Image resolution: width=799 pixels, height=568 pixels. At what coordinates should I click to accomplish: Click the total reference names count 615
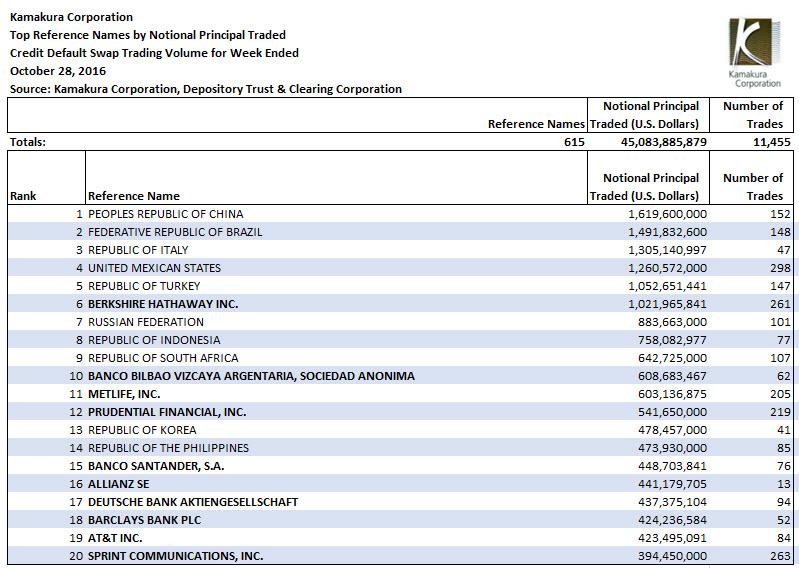(x=574, y=142)
